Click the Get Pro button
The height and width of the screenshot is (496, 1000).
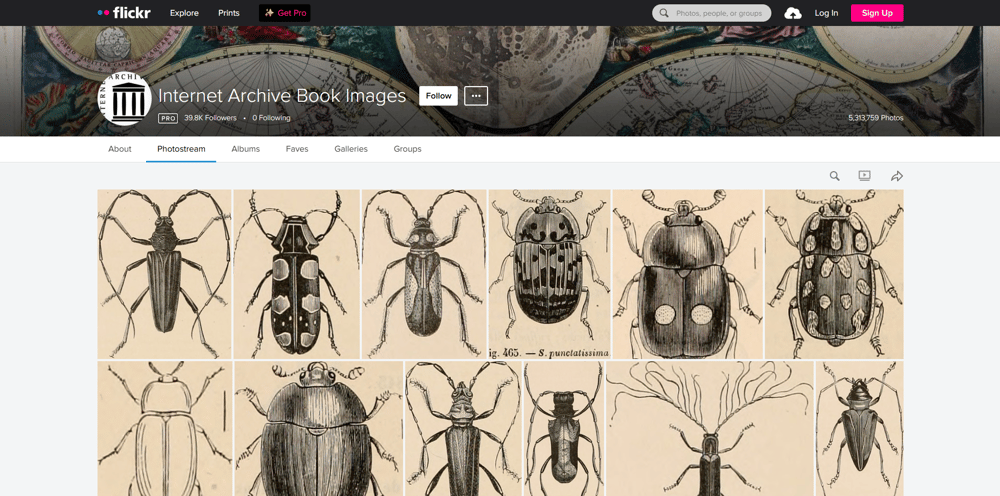284,13
